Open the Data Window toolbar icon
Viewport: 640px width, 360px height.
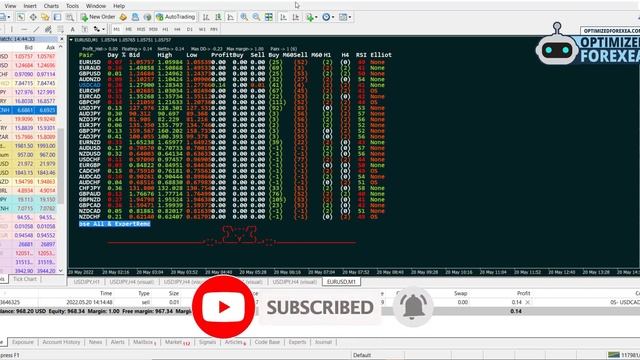[x=33, y=17]
